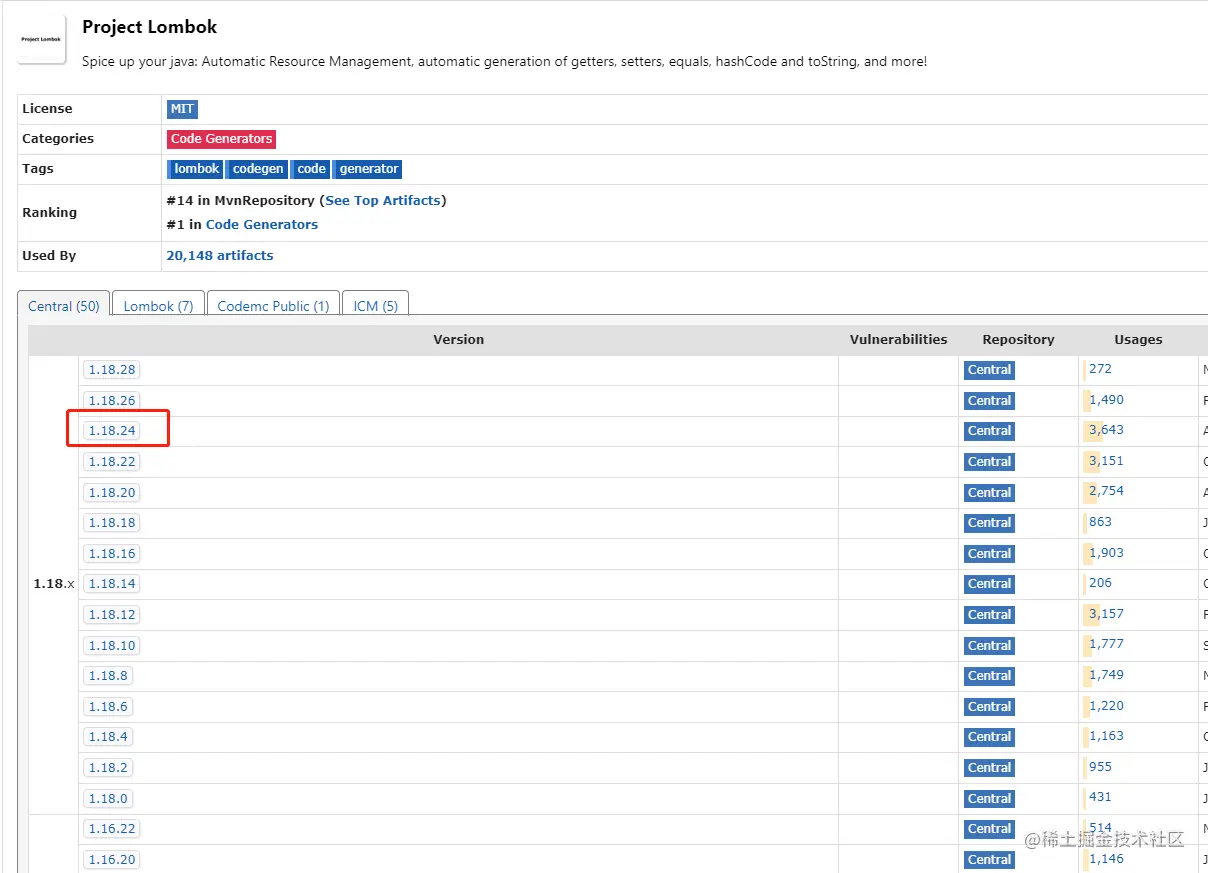This screenshot has height=873, width=1208.
Task: Open version 1.18.14
Action: point(112,584)
